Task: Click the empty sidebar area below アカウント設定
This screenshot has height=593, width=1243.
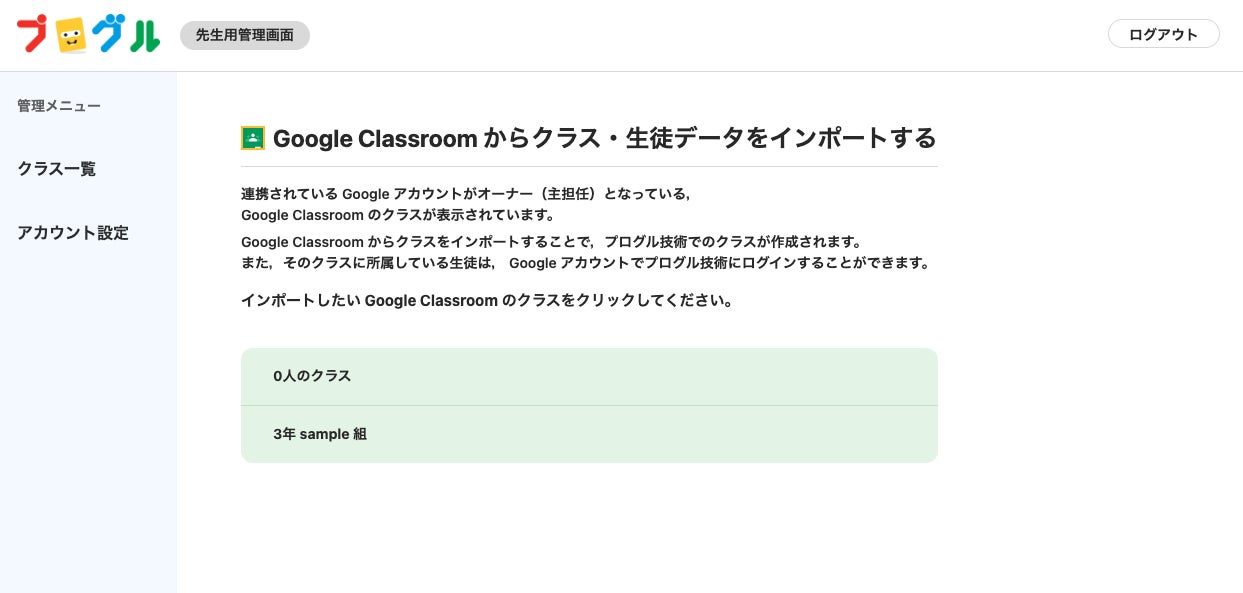Action: click(88, 420)
